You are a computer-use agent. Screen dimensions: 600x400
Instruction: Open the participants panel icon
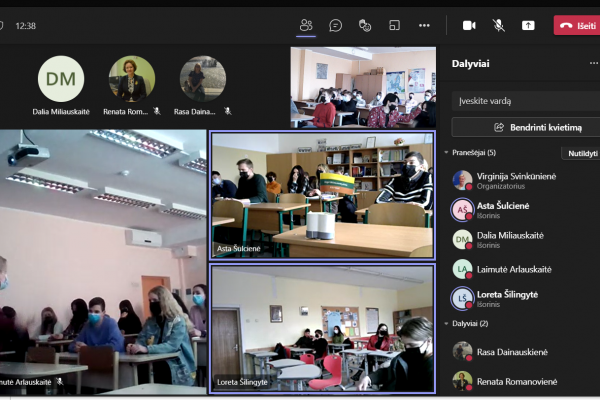point(306,26)
